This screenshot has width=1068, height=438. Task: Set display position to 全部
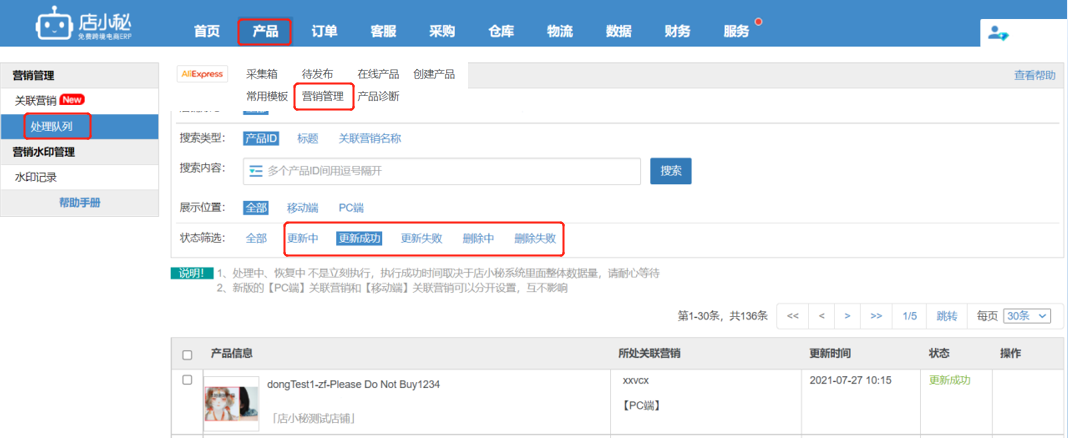(x=257, y=208)
